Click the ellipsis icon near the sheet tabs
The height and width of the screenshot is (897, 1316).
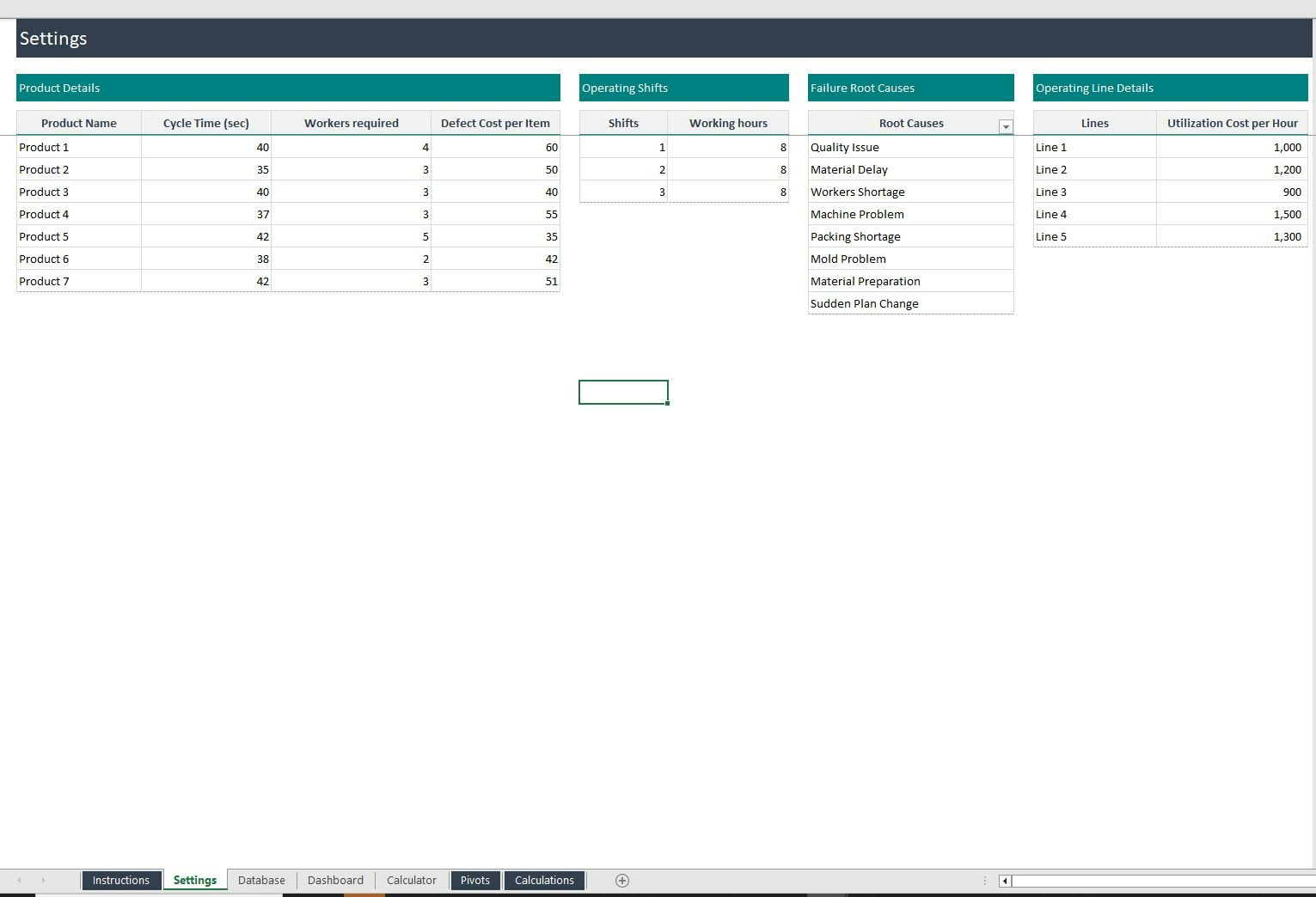984,880
